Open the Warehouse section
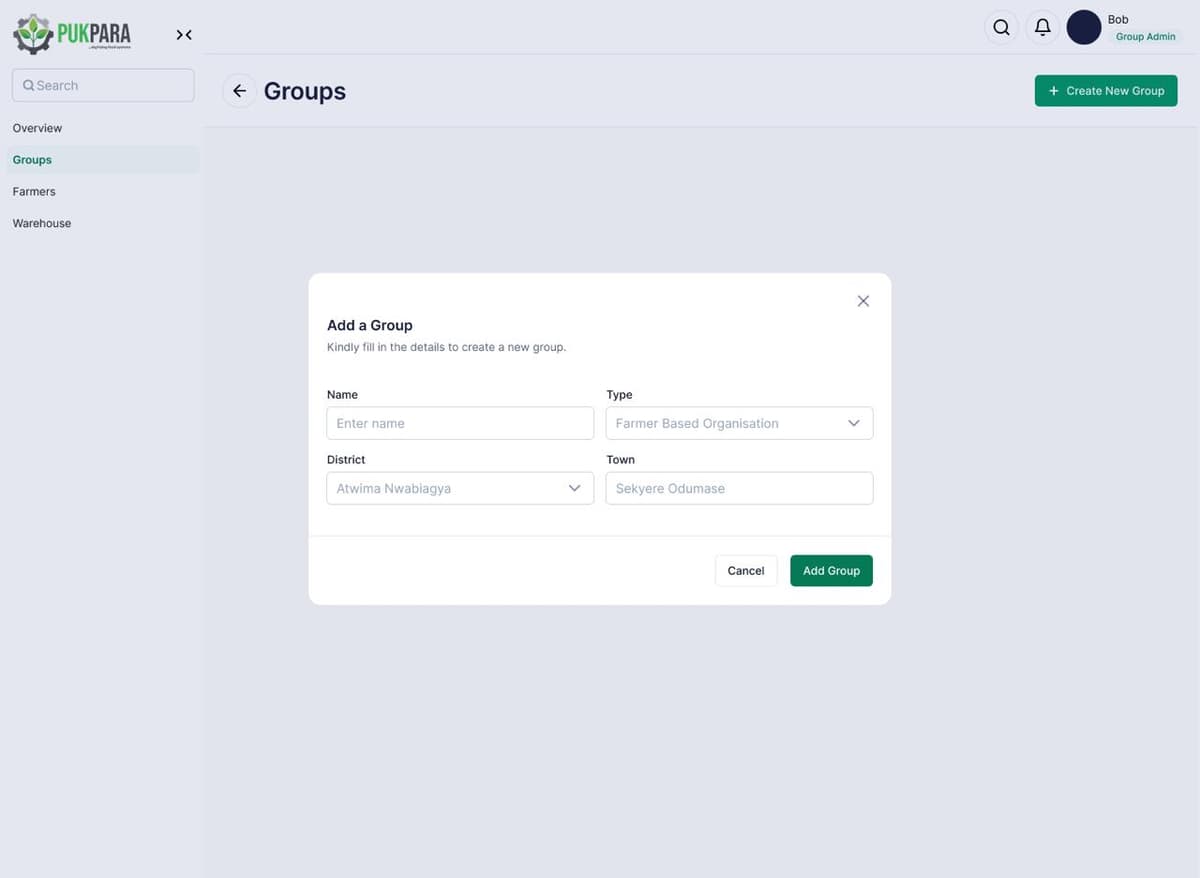This screenshot has height=878, width=1200. [41, 223]
